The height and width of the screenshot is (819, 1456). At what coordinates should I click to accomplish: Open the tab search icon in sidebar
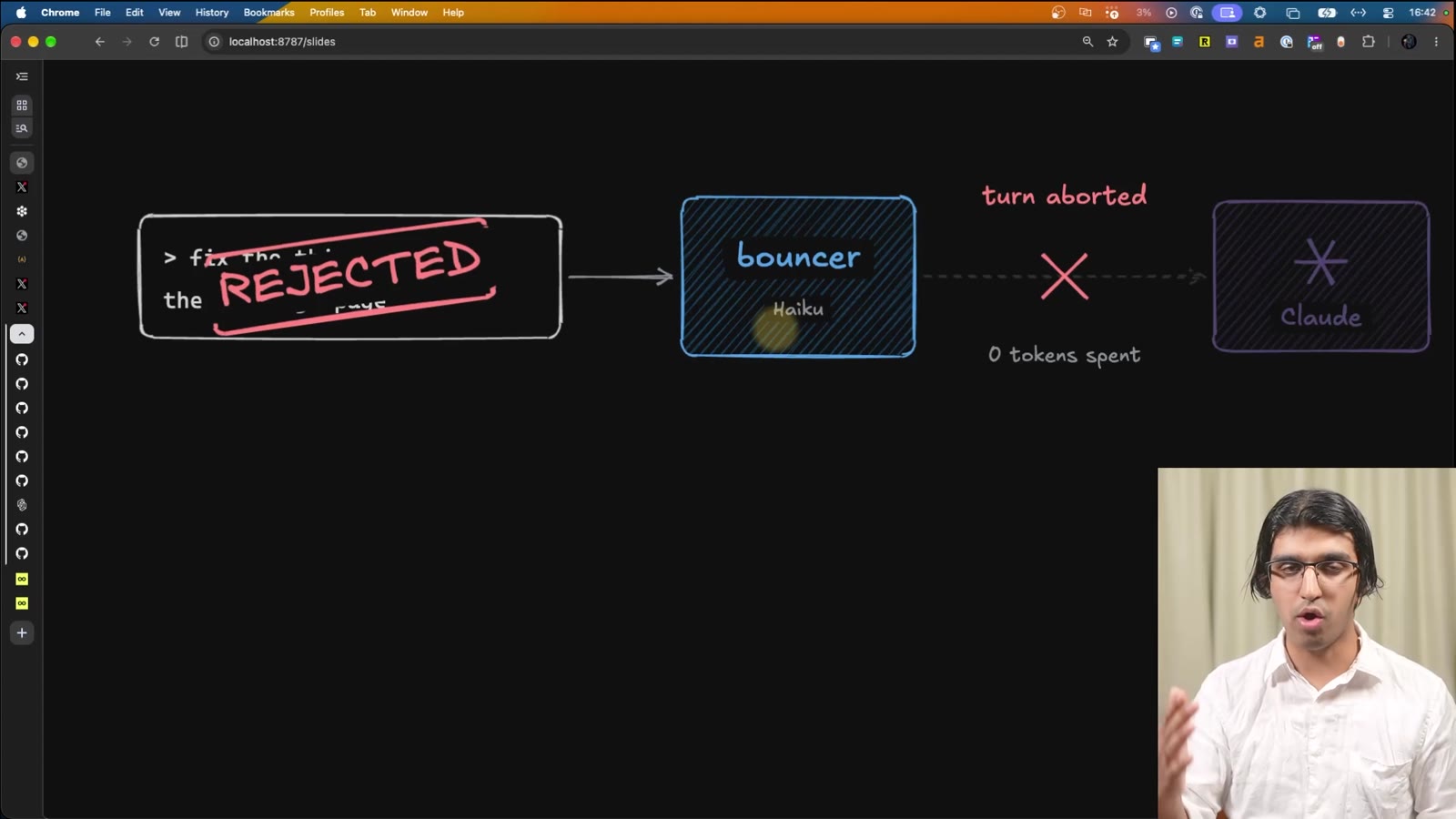22,128
